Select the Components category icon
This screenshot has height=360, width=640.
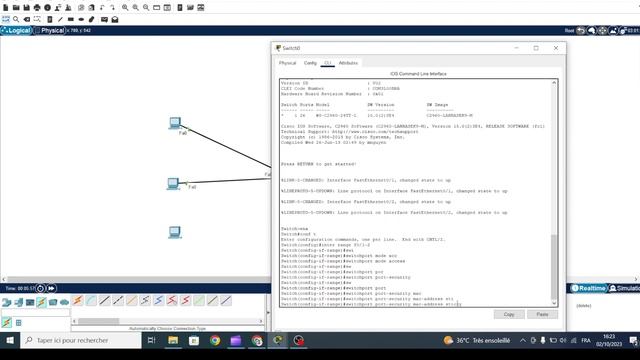pos(30,302)
